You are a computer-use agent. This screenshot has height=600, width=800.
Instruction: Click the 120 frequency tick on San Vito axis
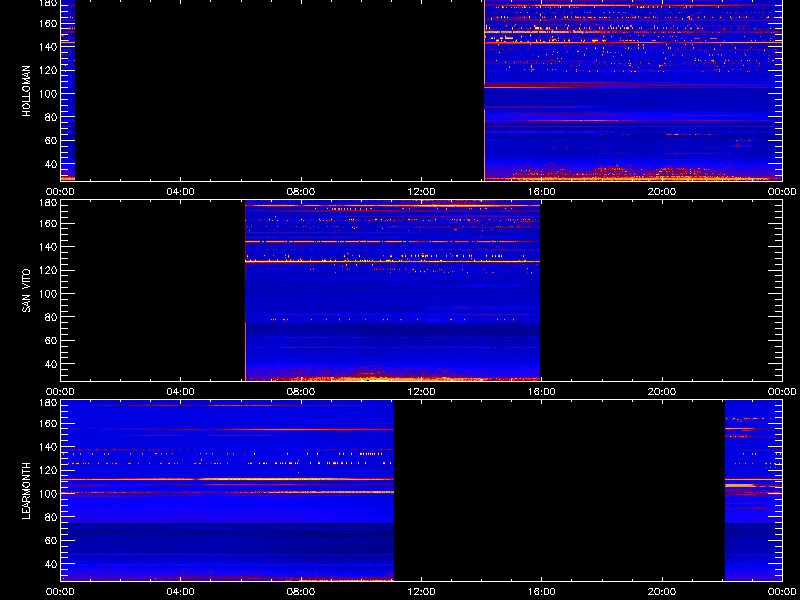click(x=49, y=270)
